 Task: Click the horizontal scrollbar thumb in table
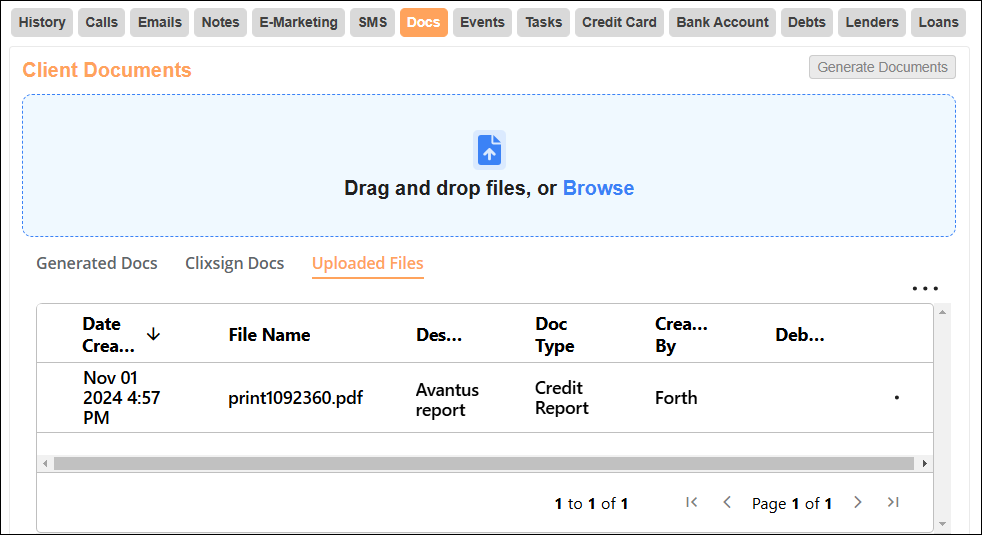[x=483, y=464]
